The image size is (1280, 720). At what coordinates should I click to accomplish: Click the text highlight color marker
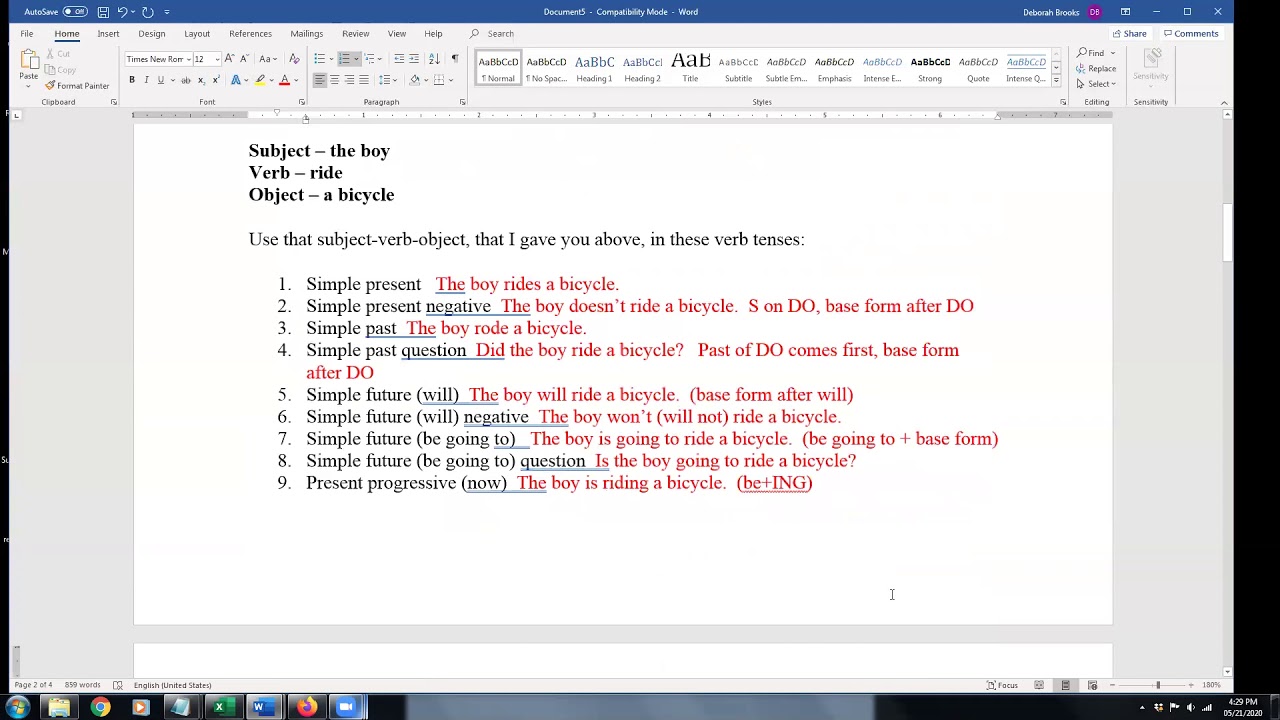tap(260, 80)
